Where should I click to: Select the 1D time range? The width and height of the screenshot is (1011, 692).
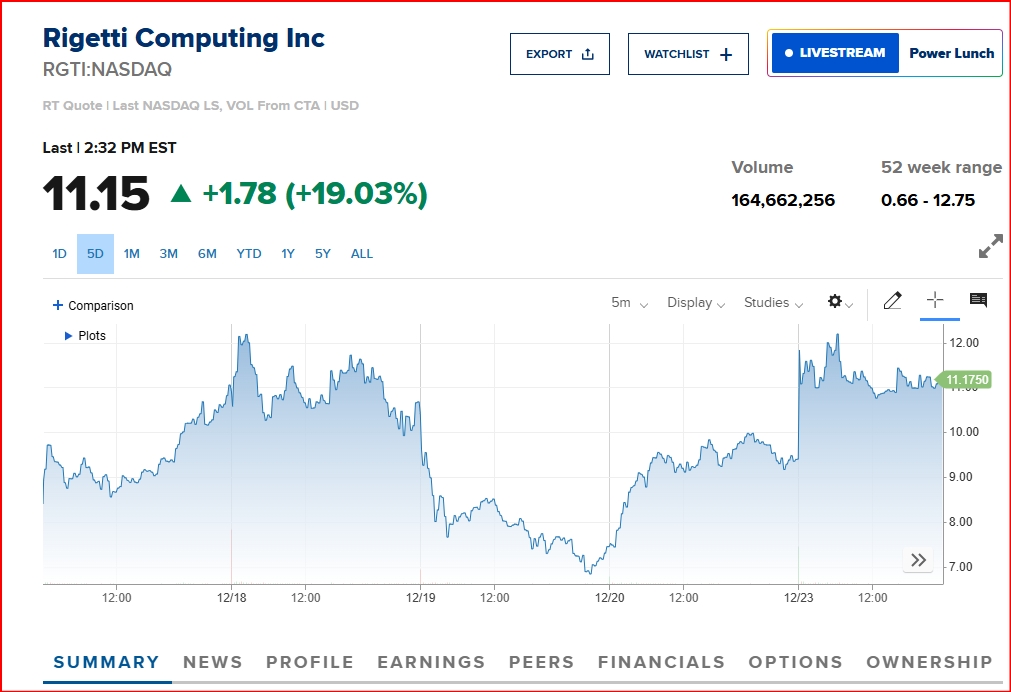(60, 254)
